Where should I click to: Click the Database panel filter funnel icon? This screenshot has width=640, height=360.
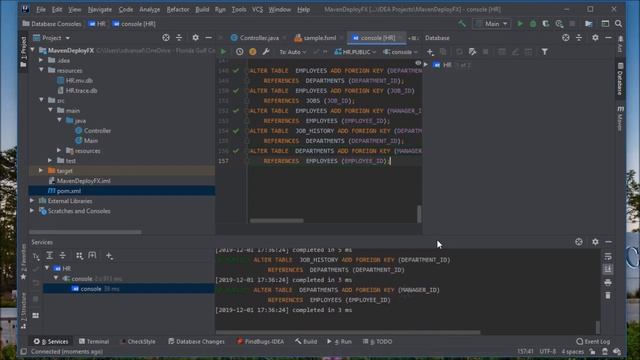tap(544, 52)
